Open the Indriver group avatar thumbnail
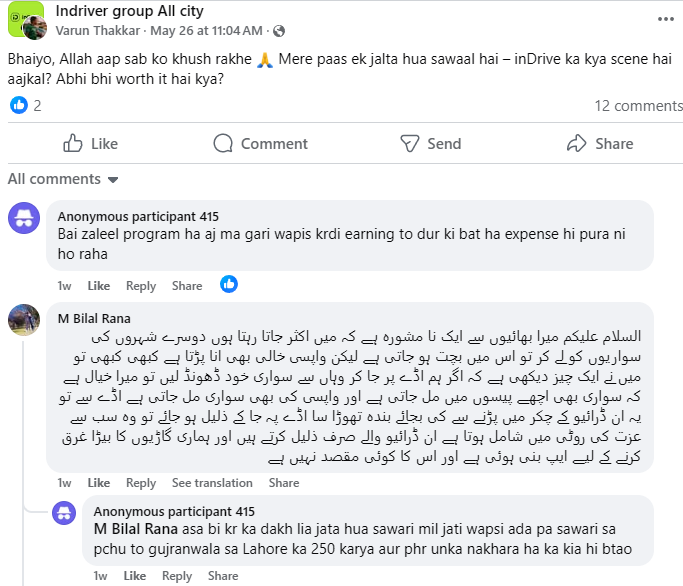 pyautogui.click(x=26, y=20)
